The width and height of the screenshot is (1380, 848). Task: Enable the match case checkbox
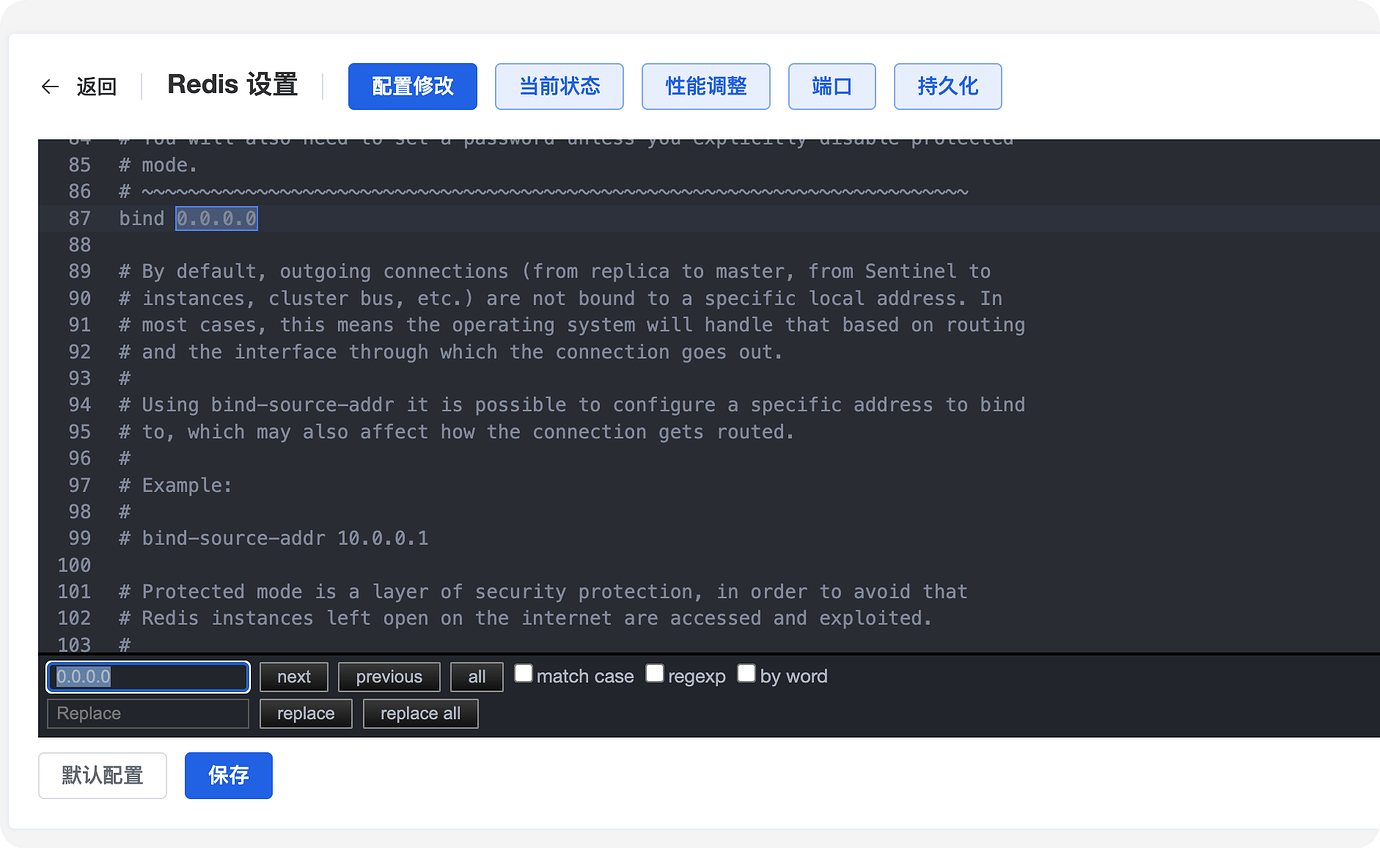coord(523,673)
